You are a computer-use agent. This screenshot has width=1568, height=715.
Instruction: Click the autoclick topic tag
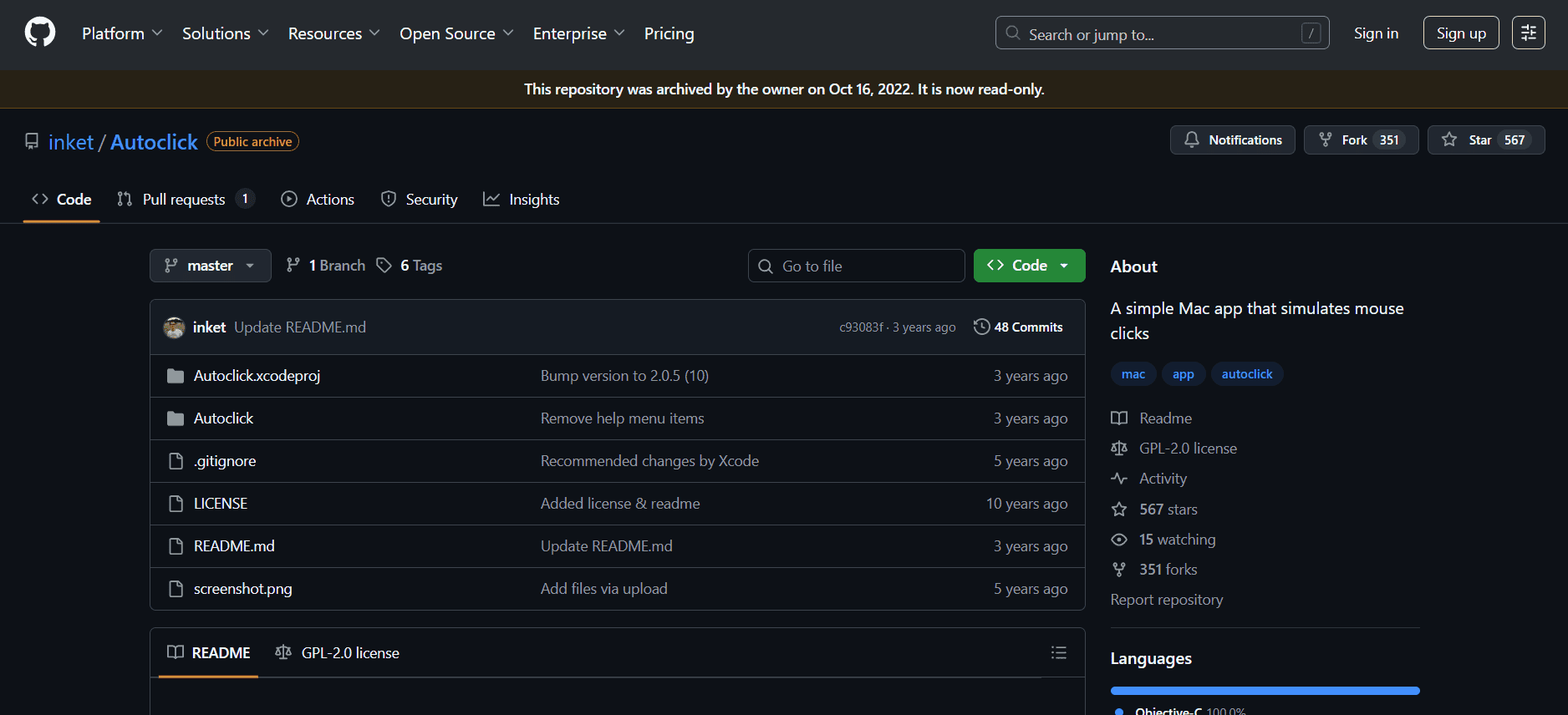pos(1246,374)
